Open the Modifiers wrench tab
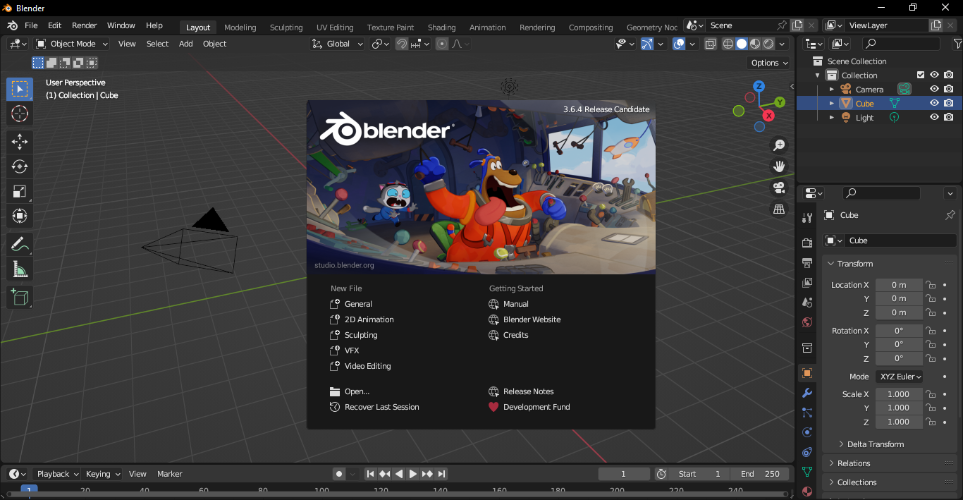The image size is (963, 500). pos(807,393)
